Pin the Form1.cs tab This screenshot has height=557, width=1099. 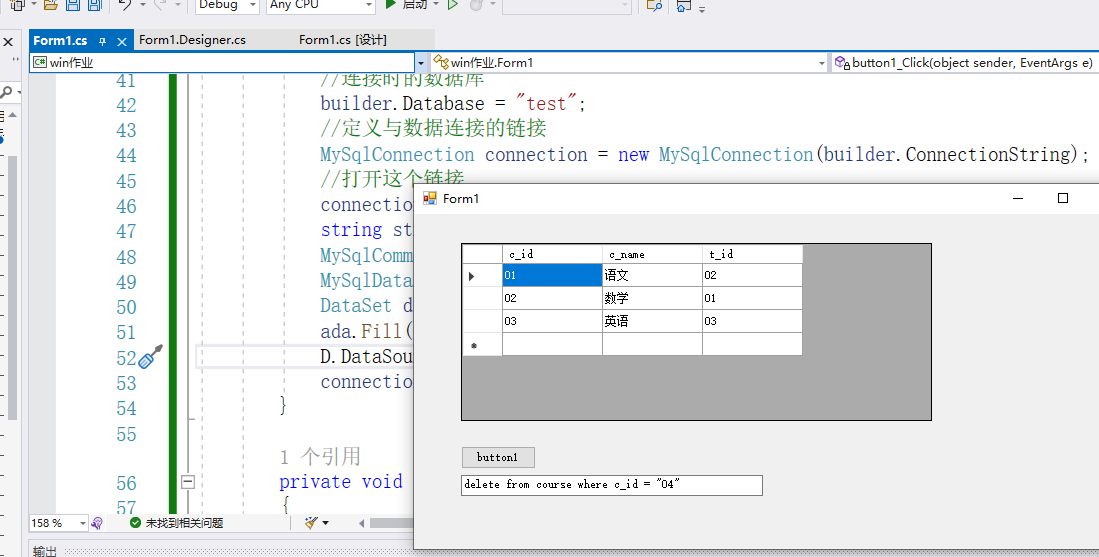pyautogui.click(x=102, y=41)
